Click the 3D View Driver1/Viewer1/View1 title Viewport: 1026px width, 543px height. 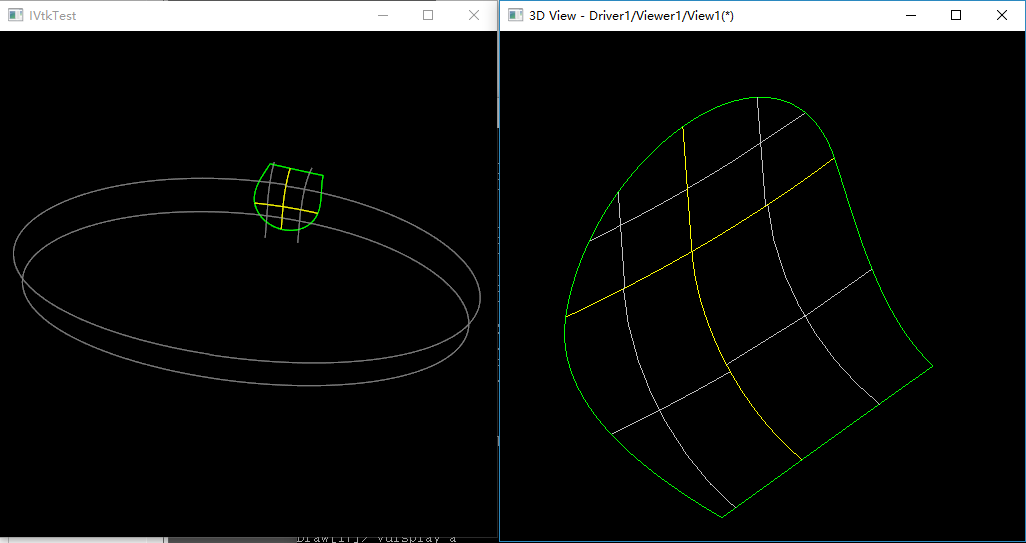tap(631, 16)
